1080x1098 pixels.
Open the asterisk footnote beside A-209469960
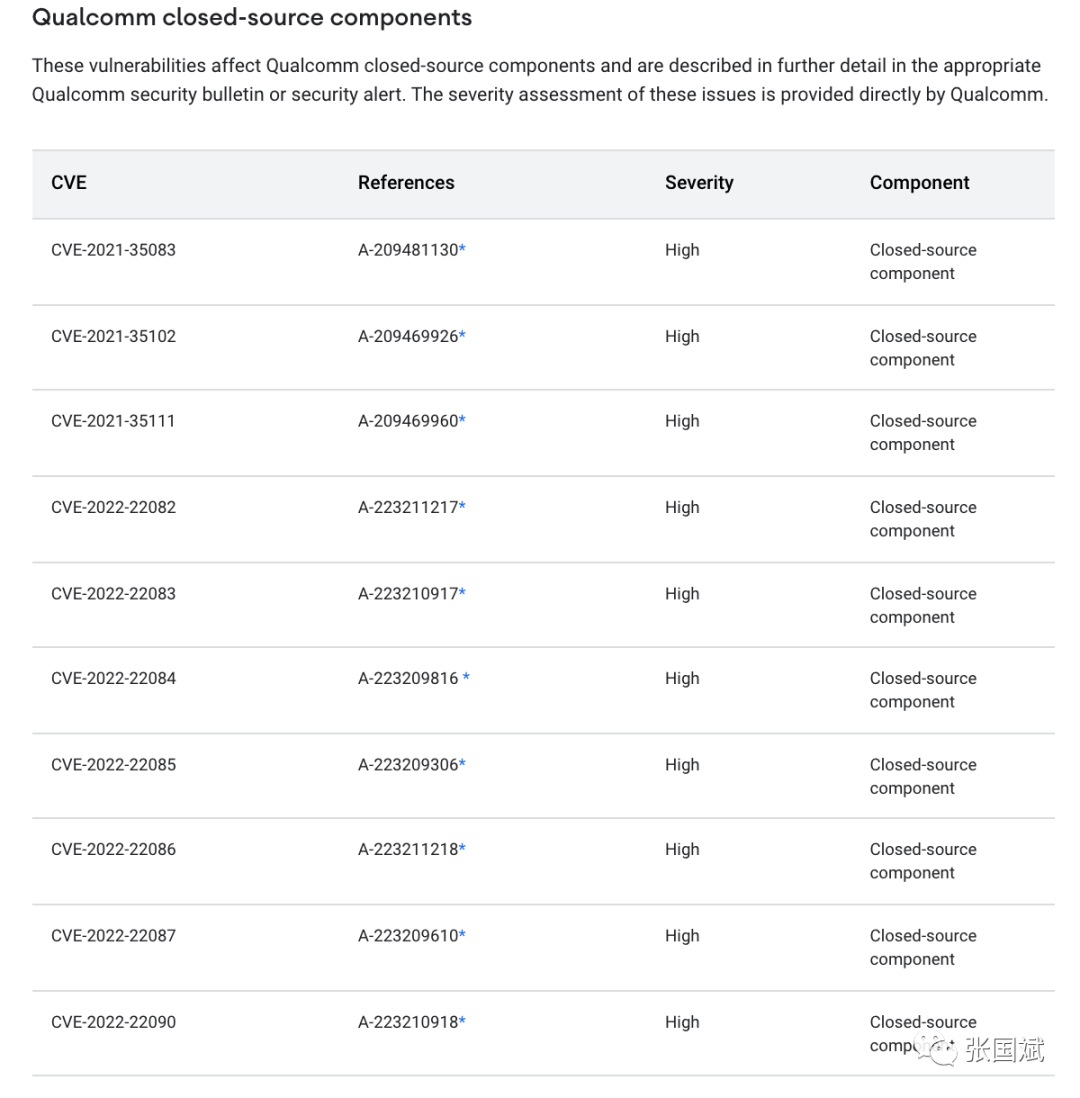click(462, 420)
